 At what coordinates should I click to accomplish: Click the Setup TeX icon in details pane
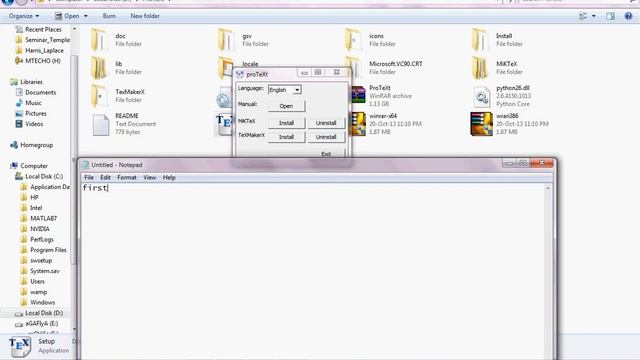[x=20, y=347]
